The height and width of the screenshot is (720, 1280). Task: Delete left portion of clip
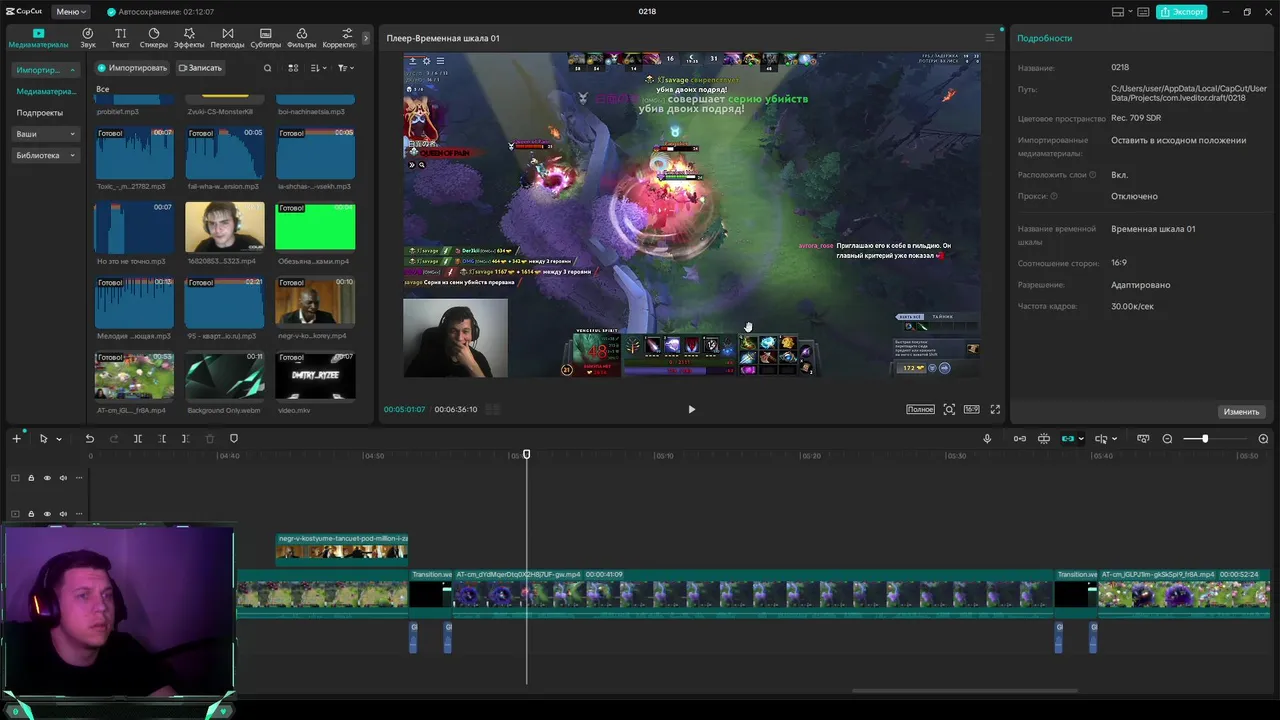[162, 439]
